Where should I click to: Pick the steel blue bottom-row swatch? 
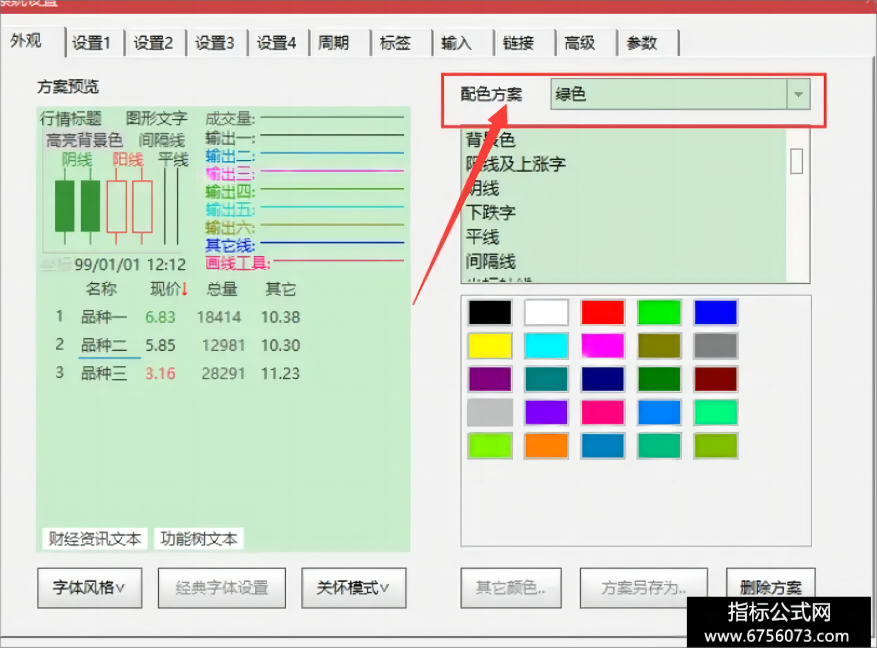pos(602,446)
